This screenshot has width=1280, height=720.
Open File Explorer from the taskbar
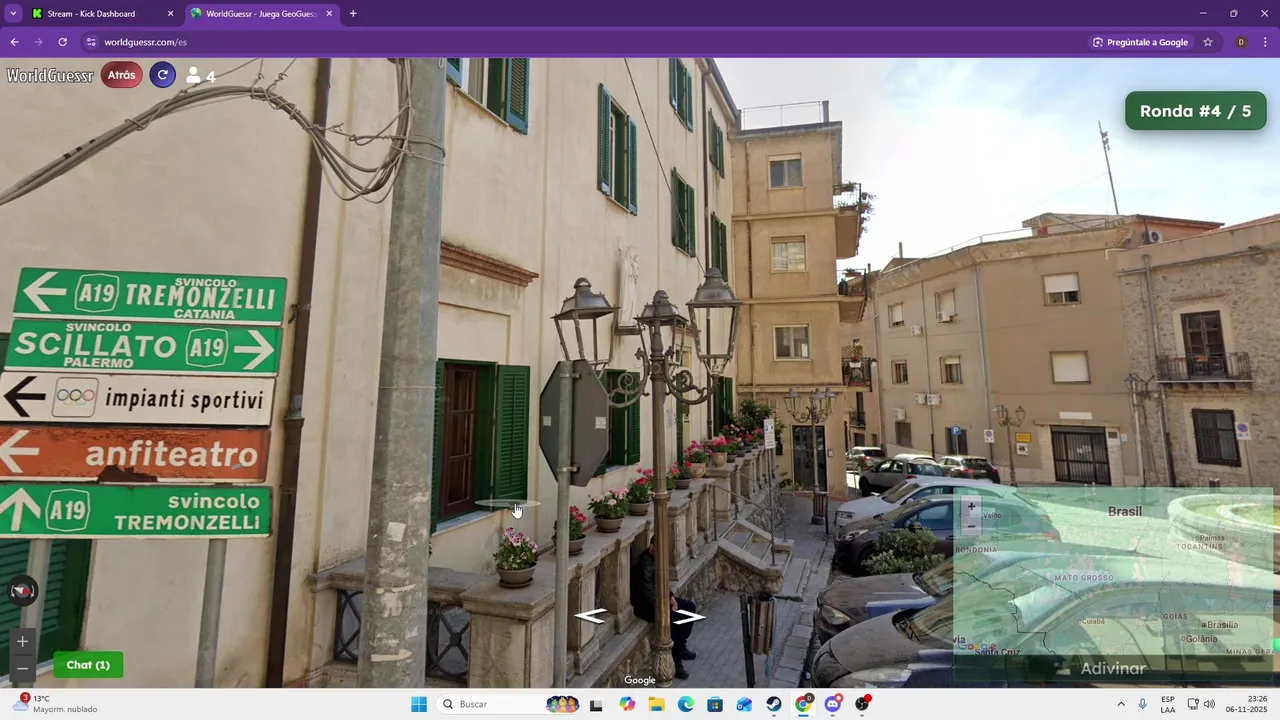[x=656, y=704]
